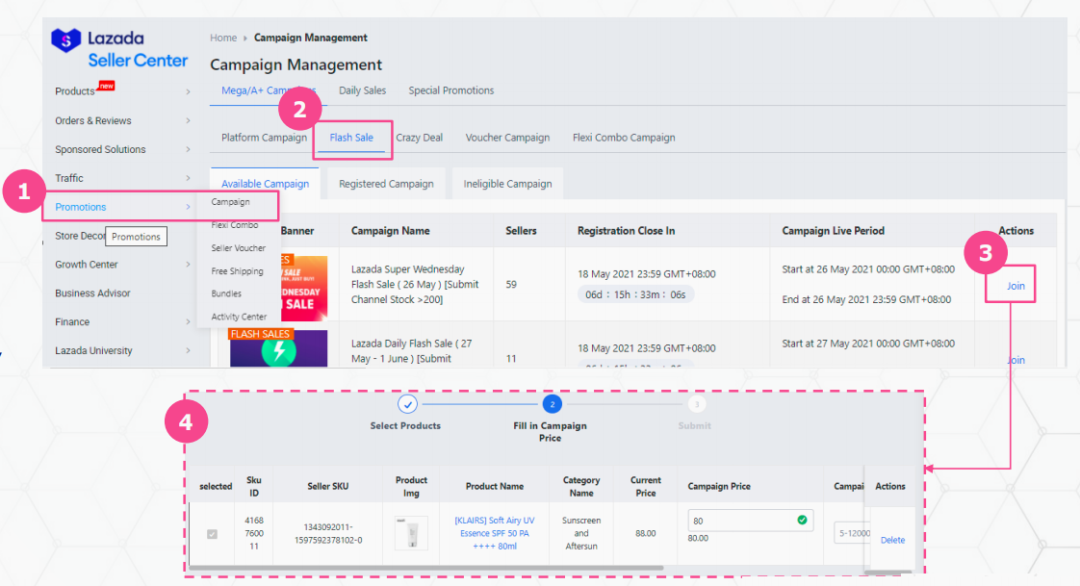Click the horizontal scrollbar under product table

click(x=427, y=568)
